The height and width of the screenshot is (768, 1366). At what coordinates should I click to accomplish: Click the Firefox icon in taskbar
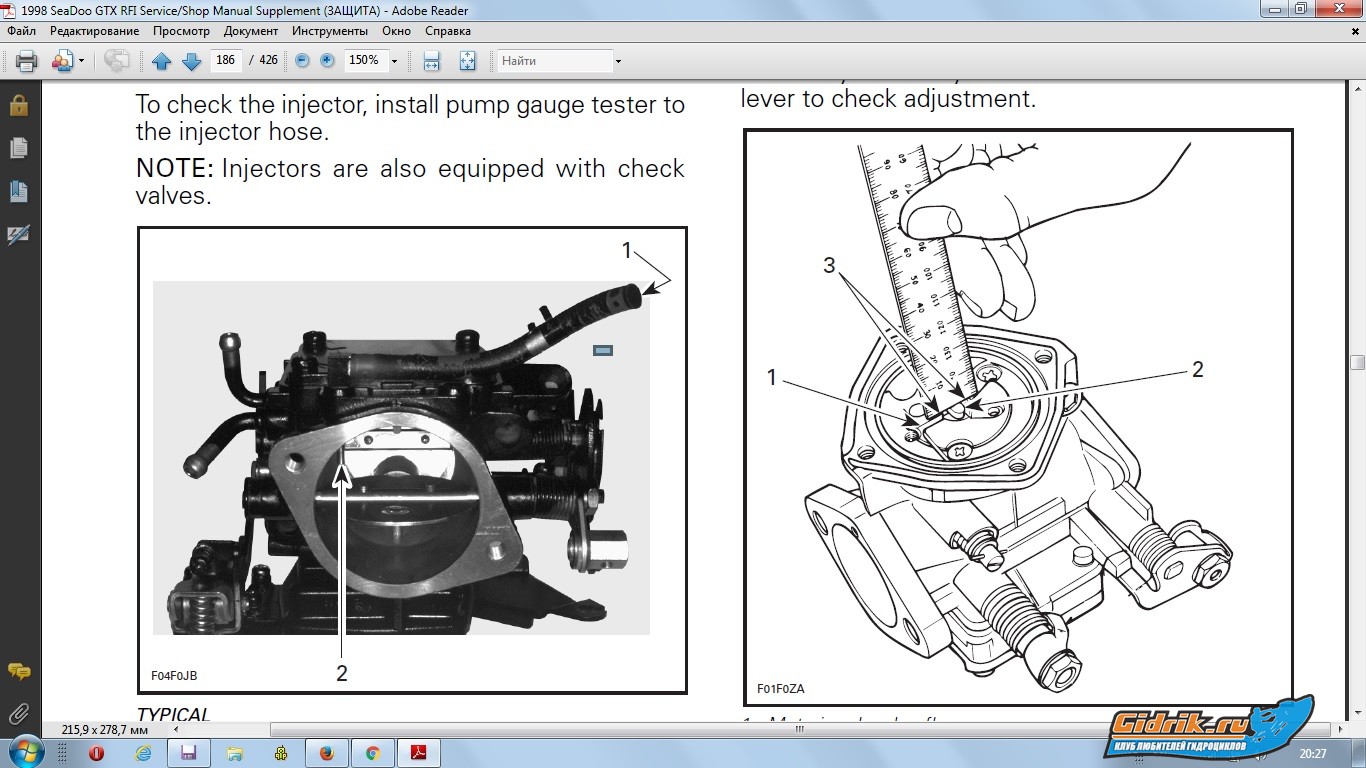pos(326,753)
